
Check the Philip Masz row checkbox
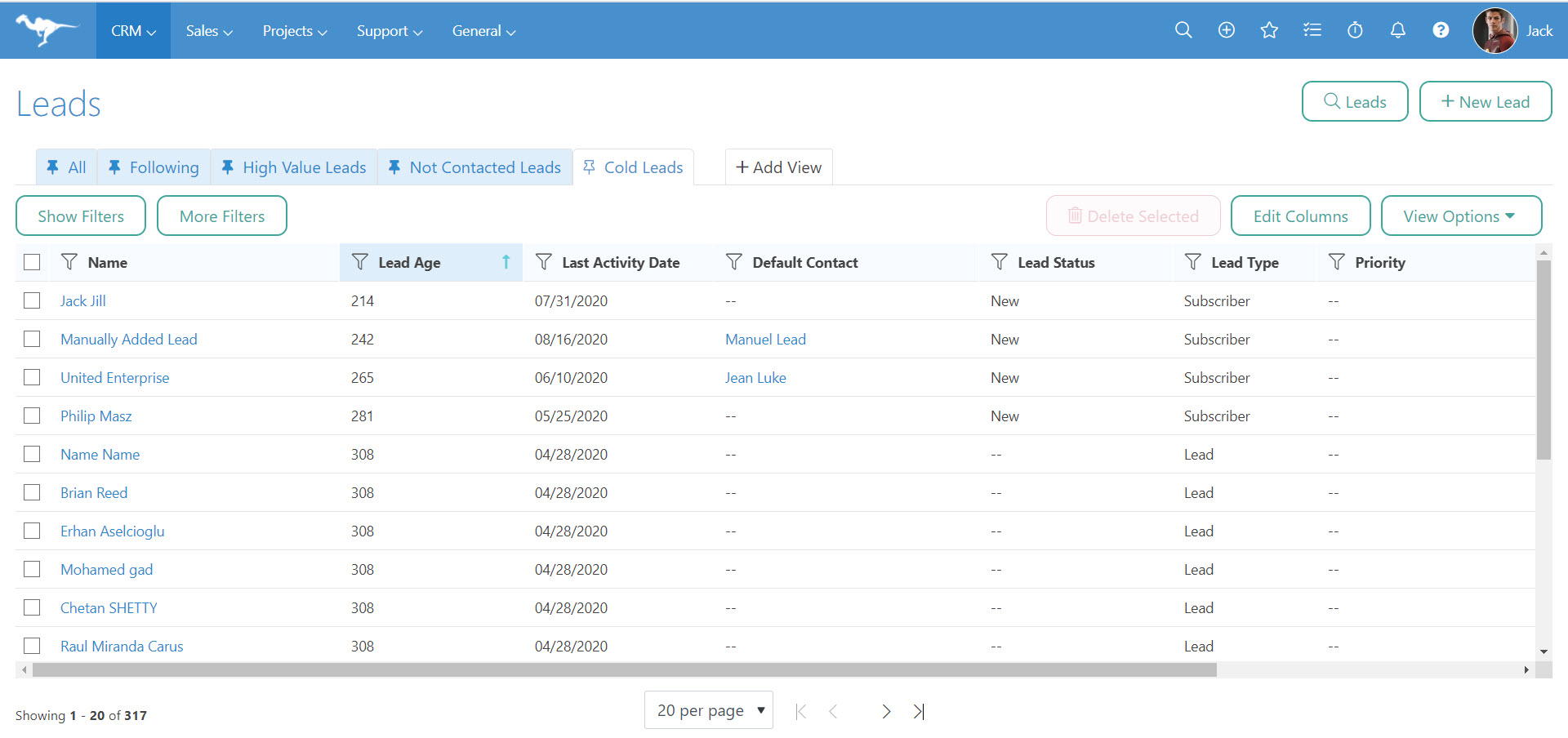[x=32, y=416]
